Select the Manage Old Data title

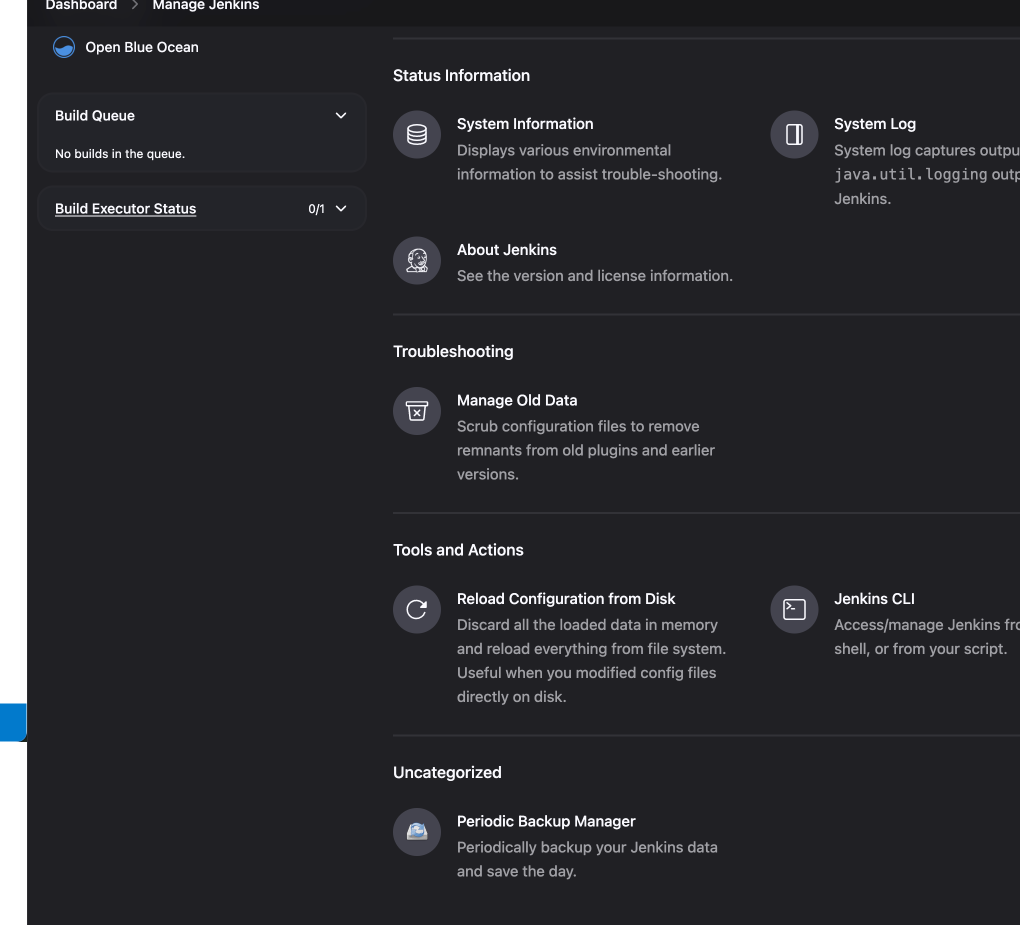coord(517,400)
